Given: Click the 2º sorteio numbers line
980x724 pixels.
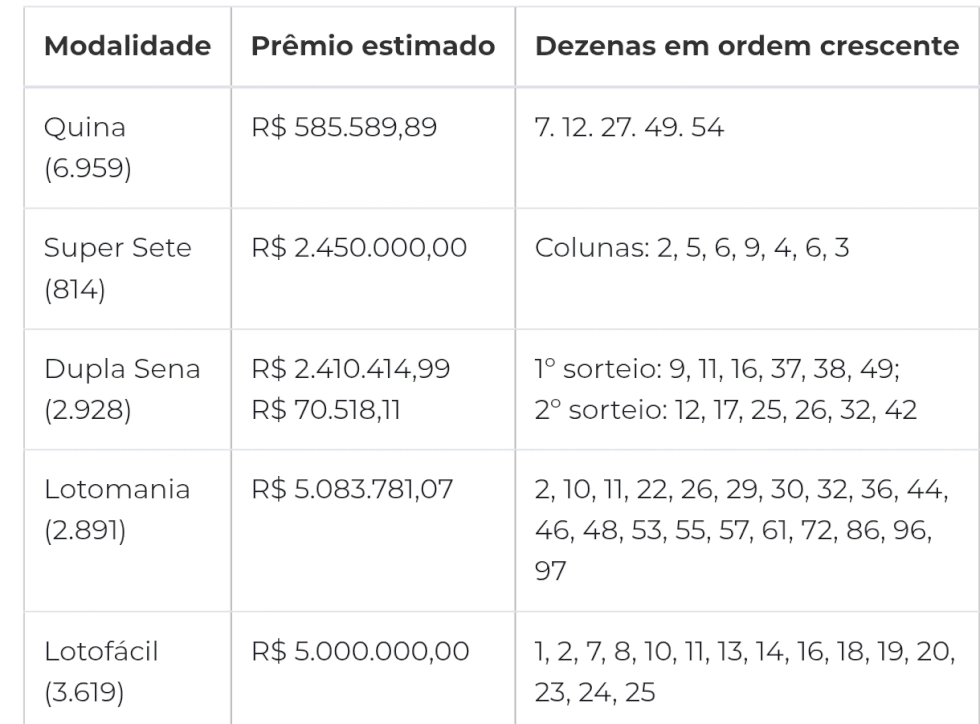Looking at the screenshot, I should 726,409.
